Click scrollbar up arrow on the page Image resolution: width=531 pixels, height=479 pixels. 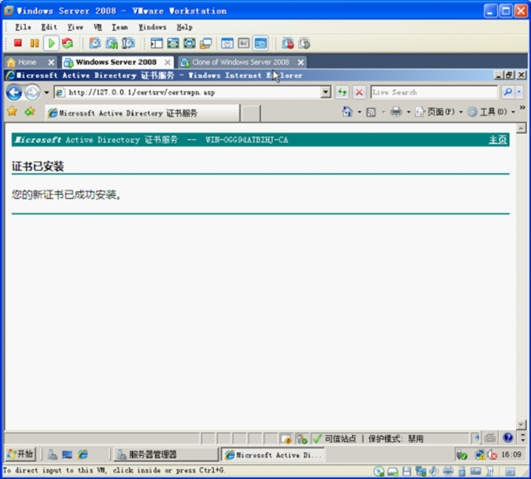point(521,128)
